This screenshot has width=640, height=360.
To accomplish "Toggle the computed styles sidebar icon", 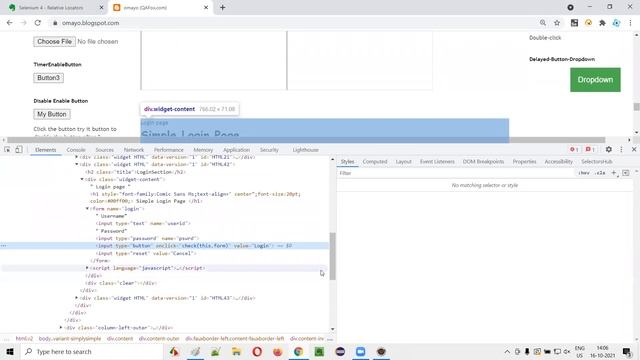I will coord(626,173).
